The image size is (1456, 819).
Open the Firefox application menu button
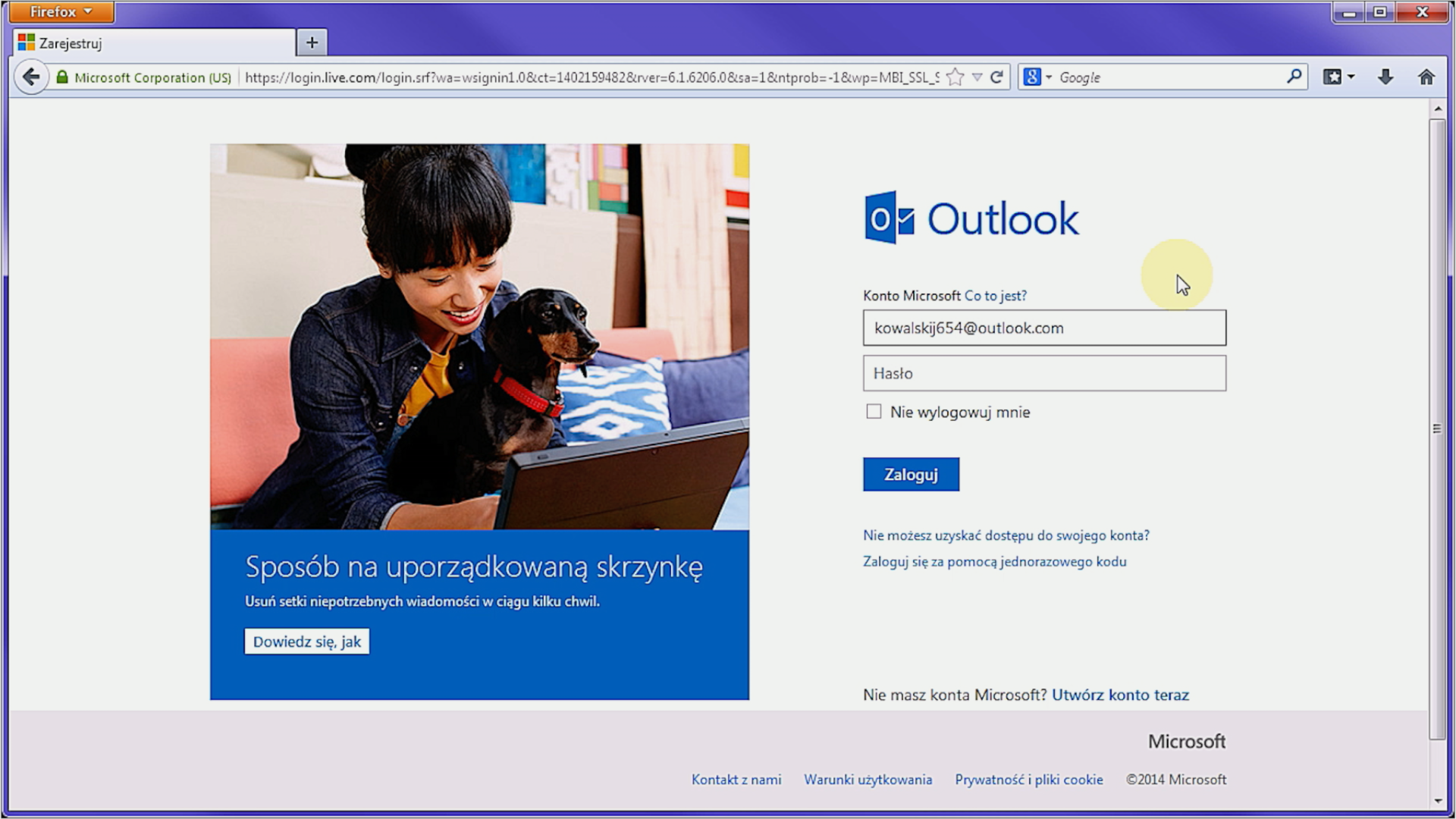point(61,11)
